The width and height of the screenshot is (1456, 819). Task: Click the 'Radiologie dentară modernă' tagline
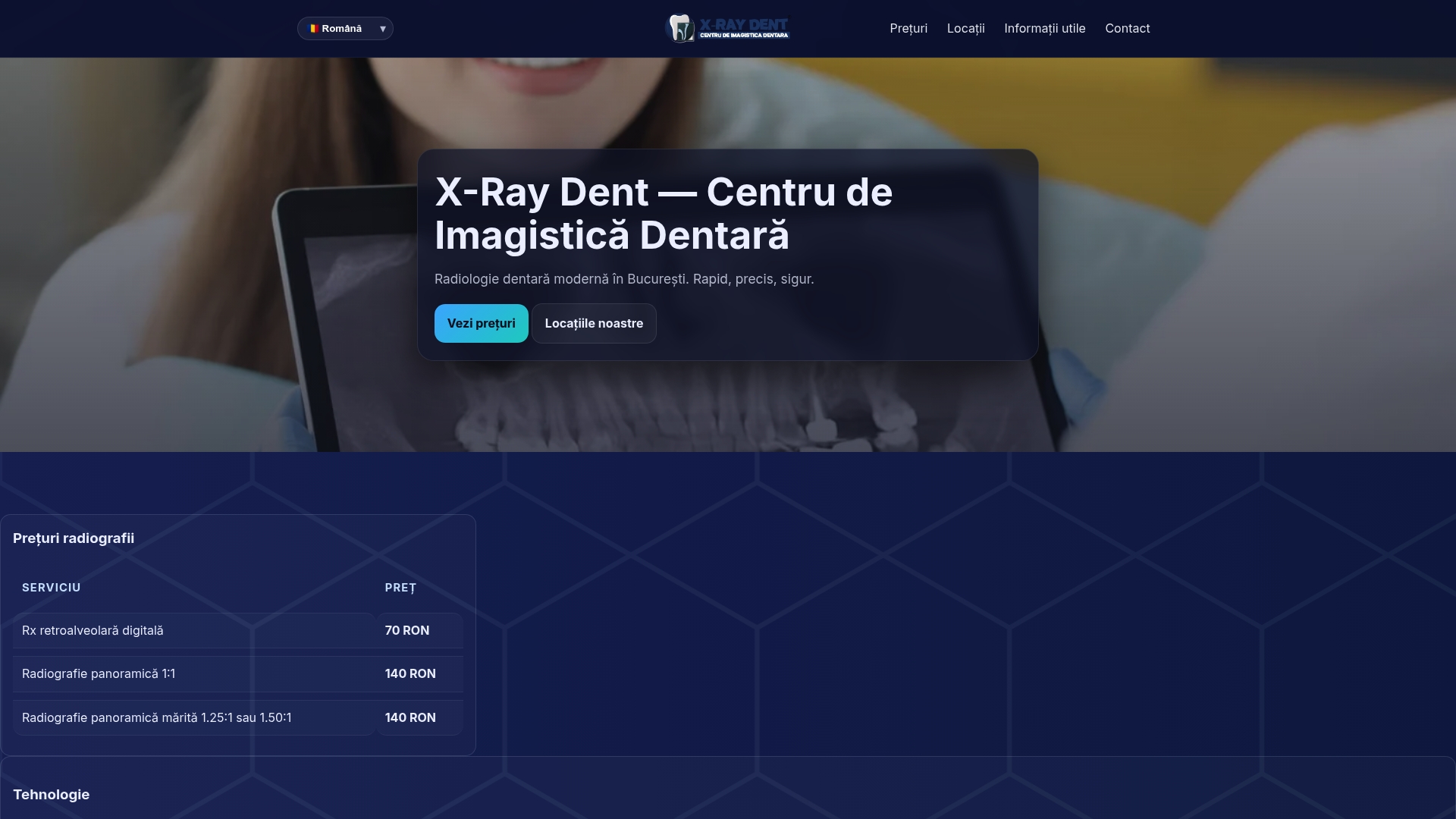[624, 279]
